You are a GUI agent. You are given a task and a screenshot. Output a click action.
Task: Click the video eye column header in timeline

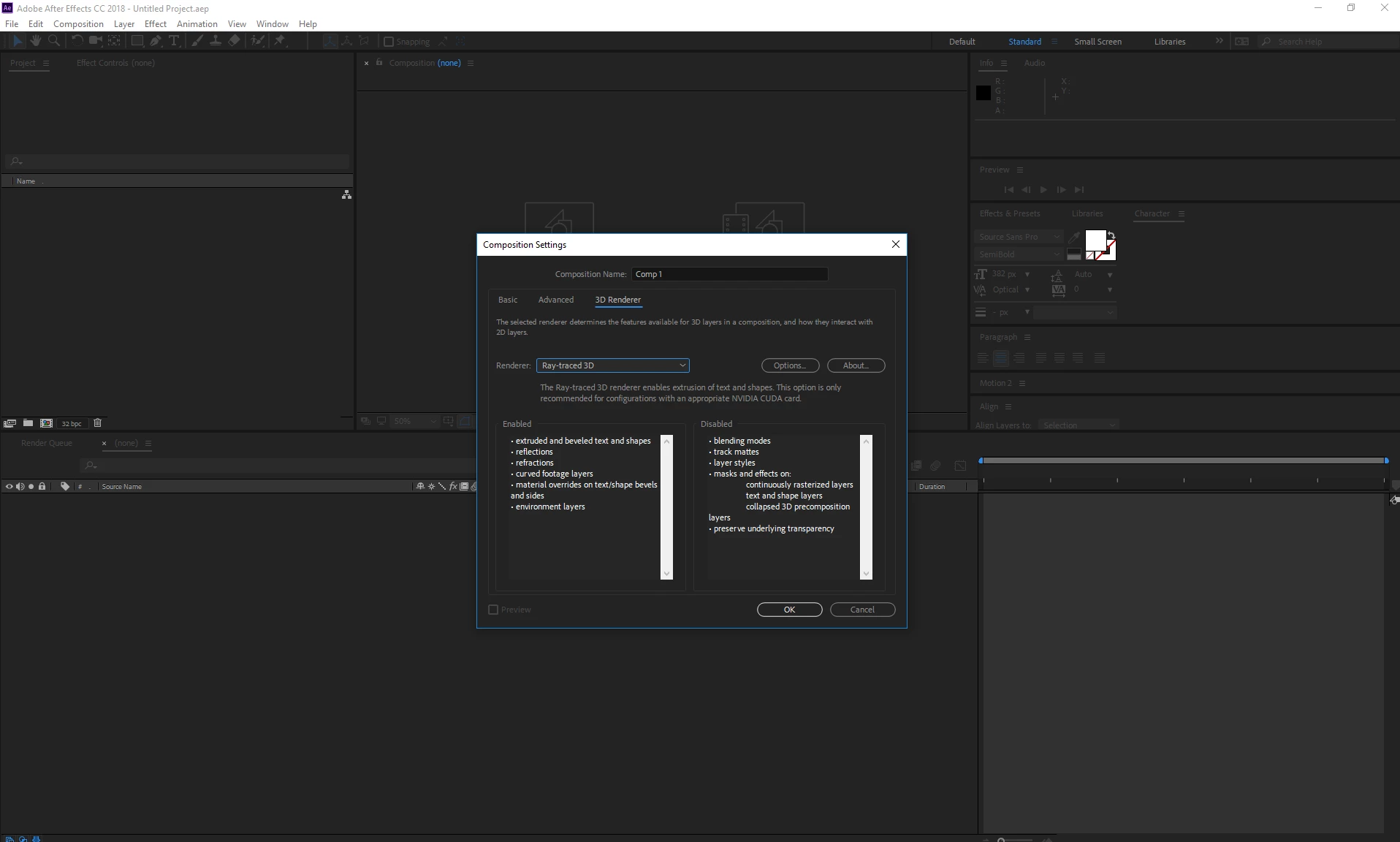click(x=9, y=487)
